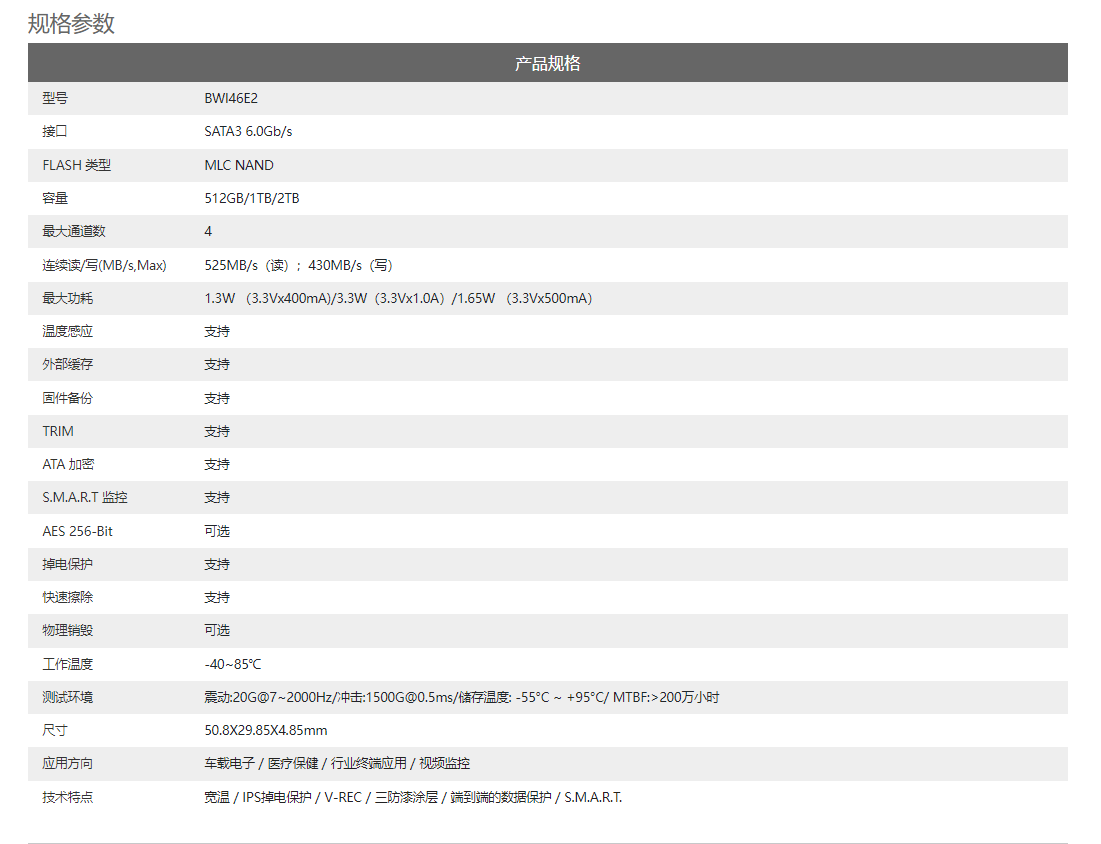
Task: Select the 最大通道数 label
Action: click(x=74, y=231)
